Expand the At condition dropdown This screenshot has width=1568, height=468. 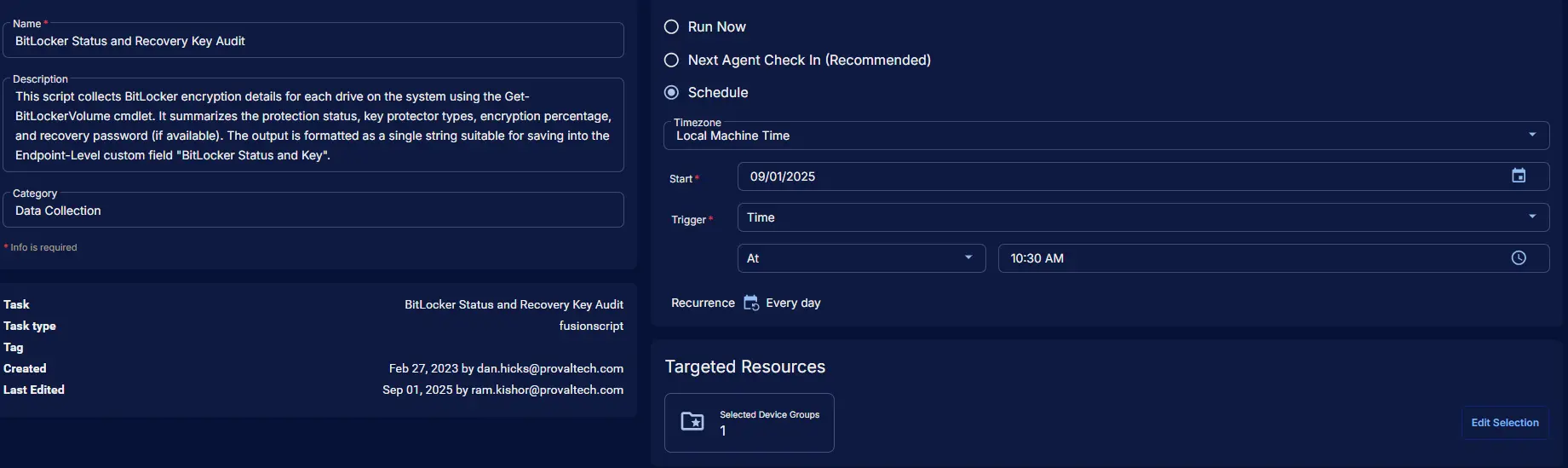[968, 257]
